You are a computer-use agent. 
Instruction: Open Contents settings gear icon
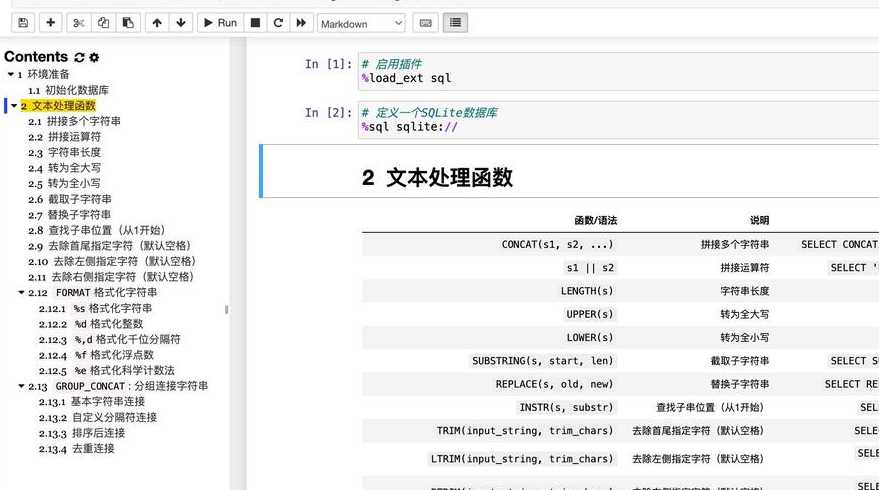94,57
